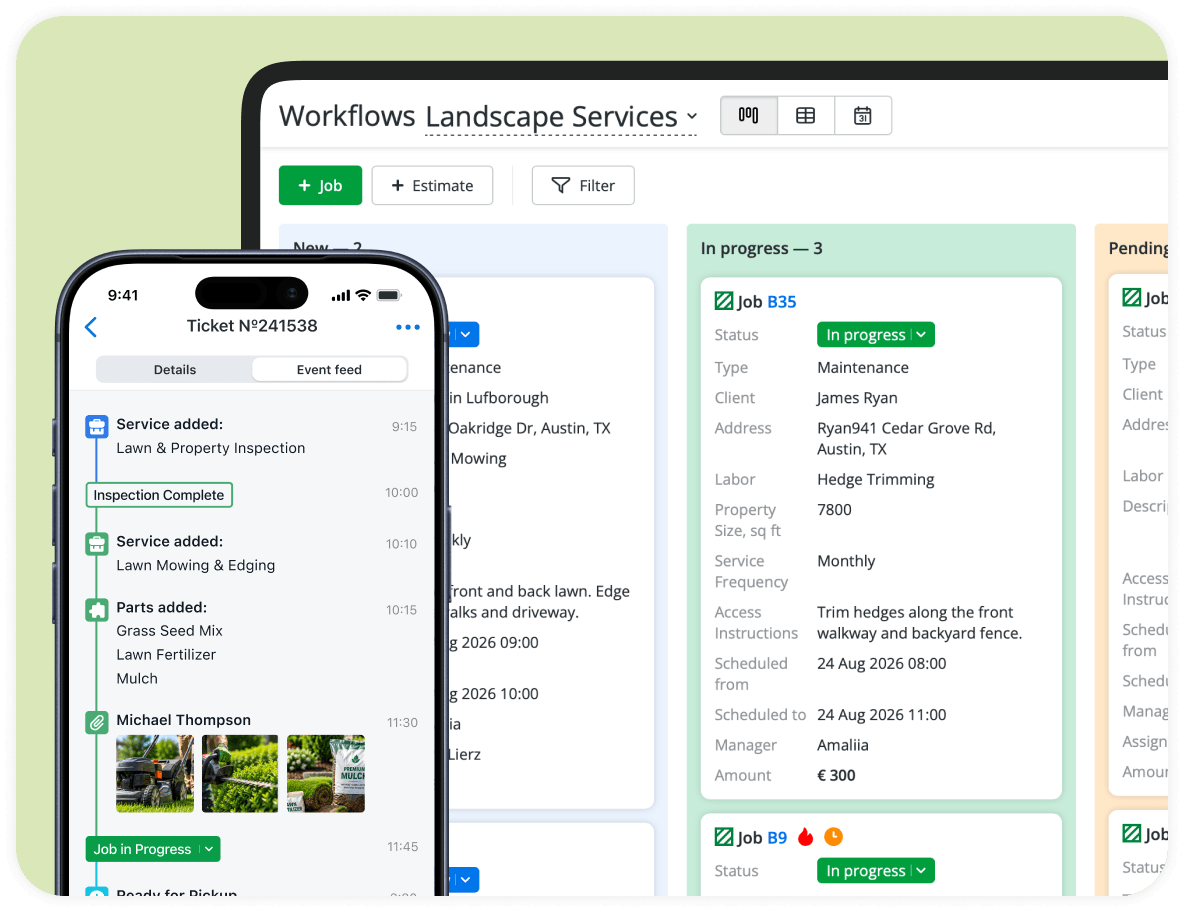This screenshot has width=1184, height=912.
Task: Click the Parts added puzzle icon
Action: (97, 610)
